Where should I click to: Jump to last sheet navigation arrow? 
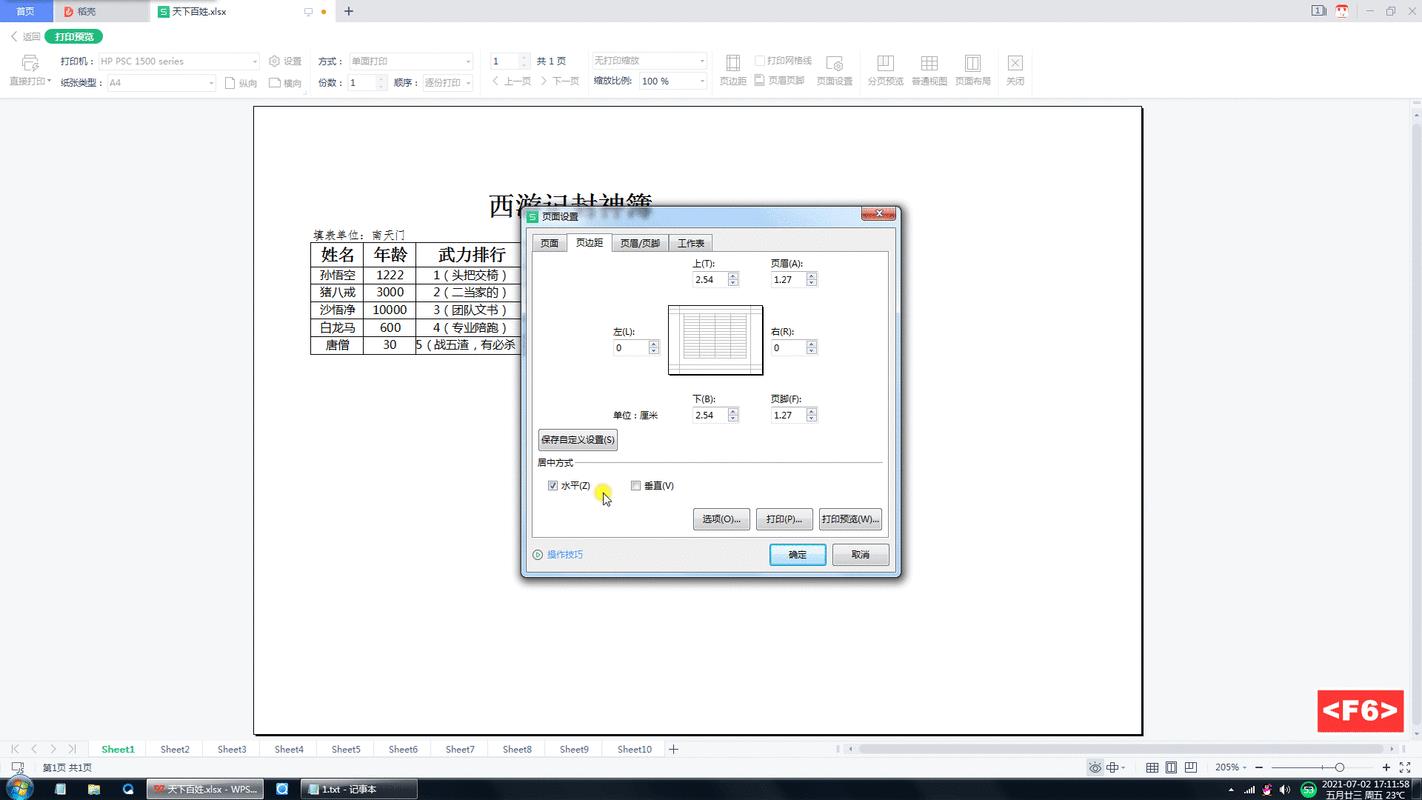(x=72, y=749)
